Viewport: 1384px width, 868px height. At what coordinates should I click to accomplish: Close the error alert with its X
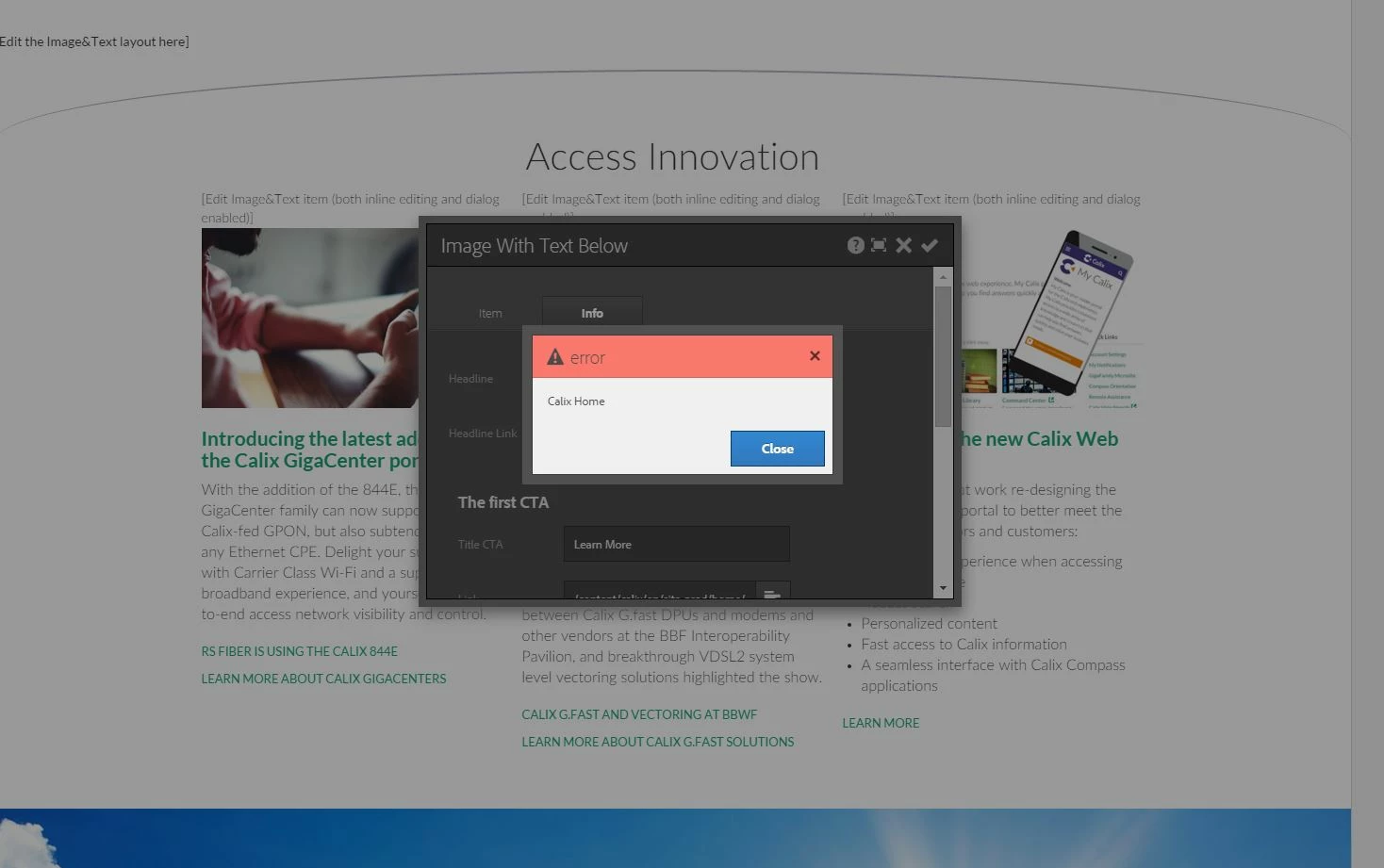click(815, 355)
